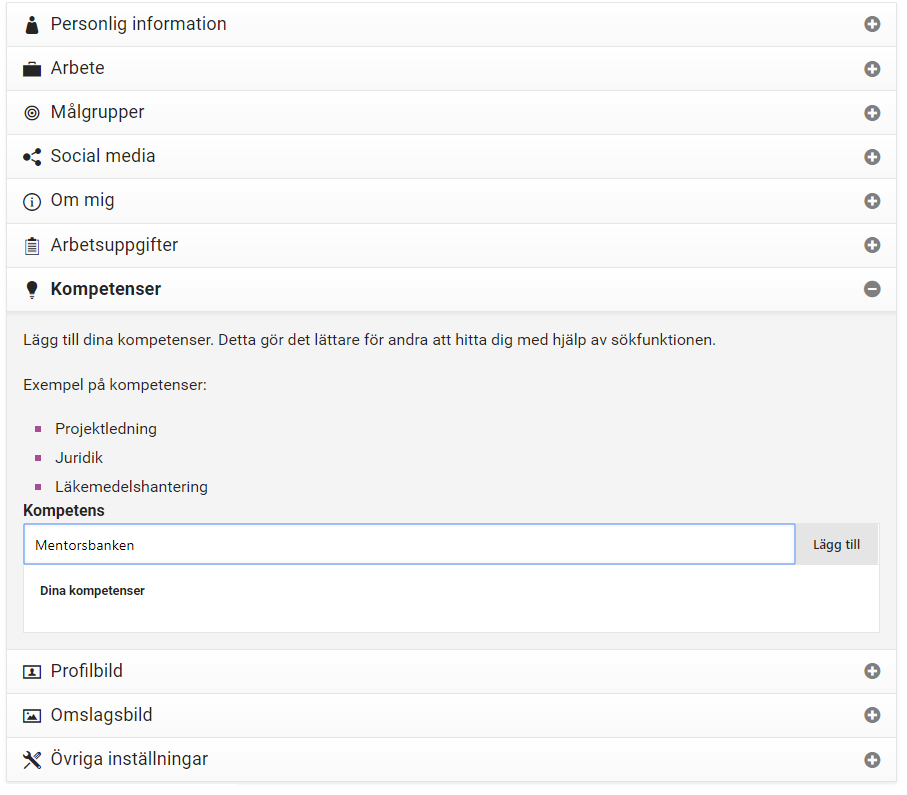
Task: Expand Personlig information with its plus button
Action: point(872,24)
